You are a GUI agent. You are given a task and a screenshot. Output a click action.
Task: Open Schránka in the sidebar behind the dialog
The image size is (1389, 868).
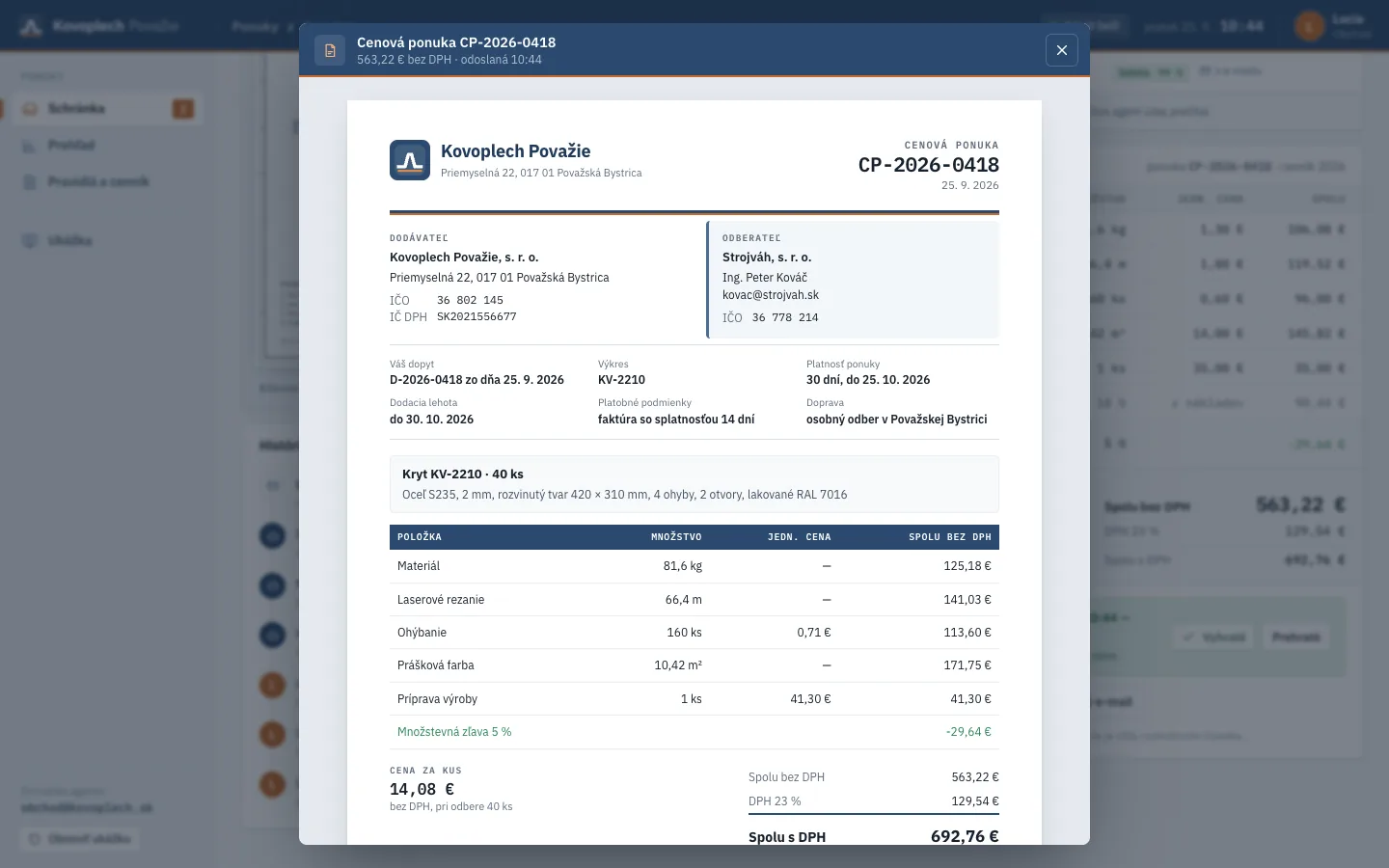[x=105, y=108]
